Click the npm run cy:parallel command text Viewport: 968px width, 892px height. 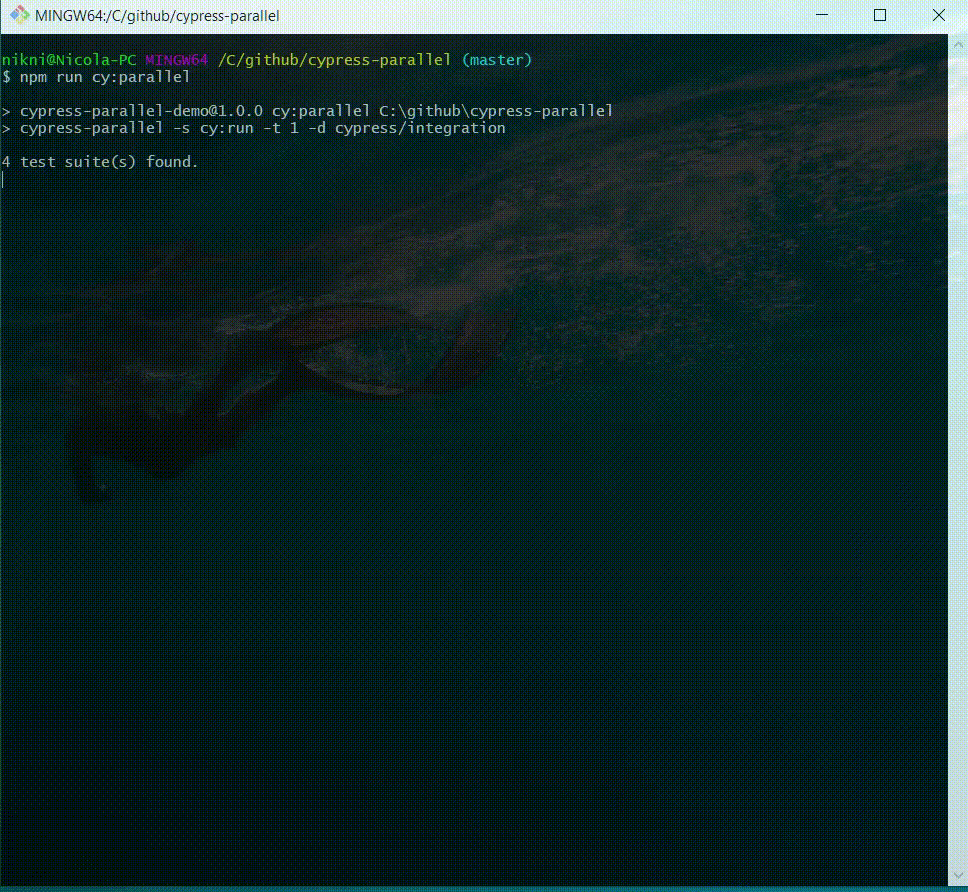point(105,77)
